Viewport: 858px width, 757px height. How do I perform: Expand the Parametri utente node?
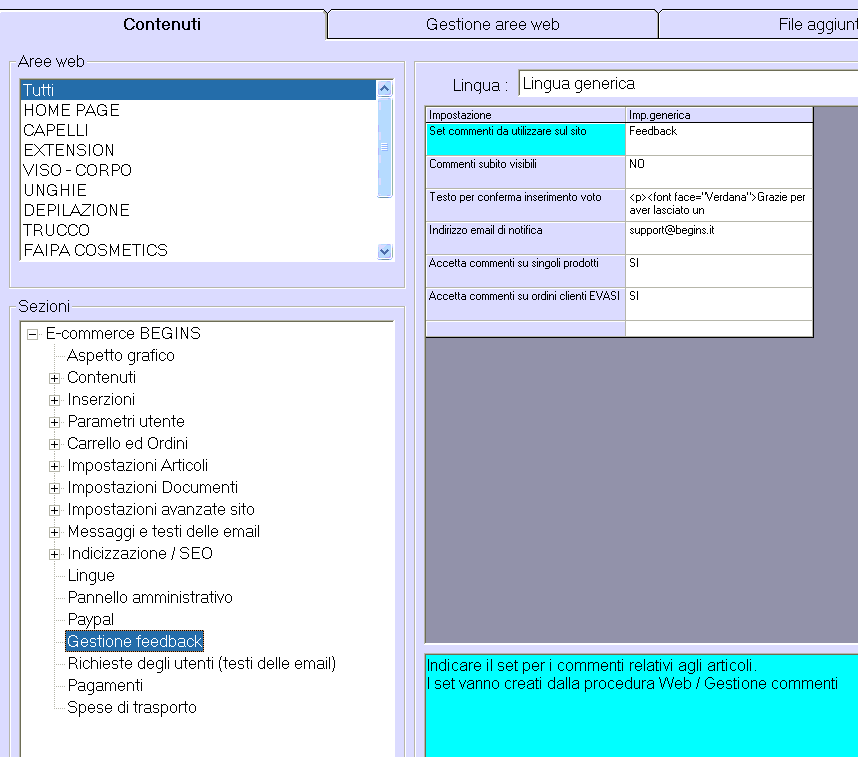(x=54, y=422)
